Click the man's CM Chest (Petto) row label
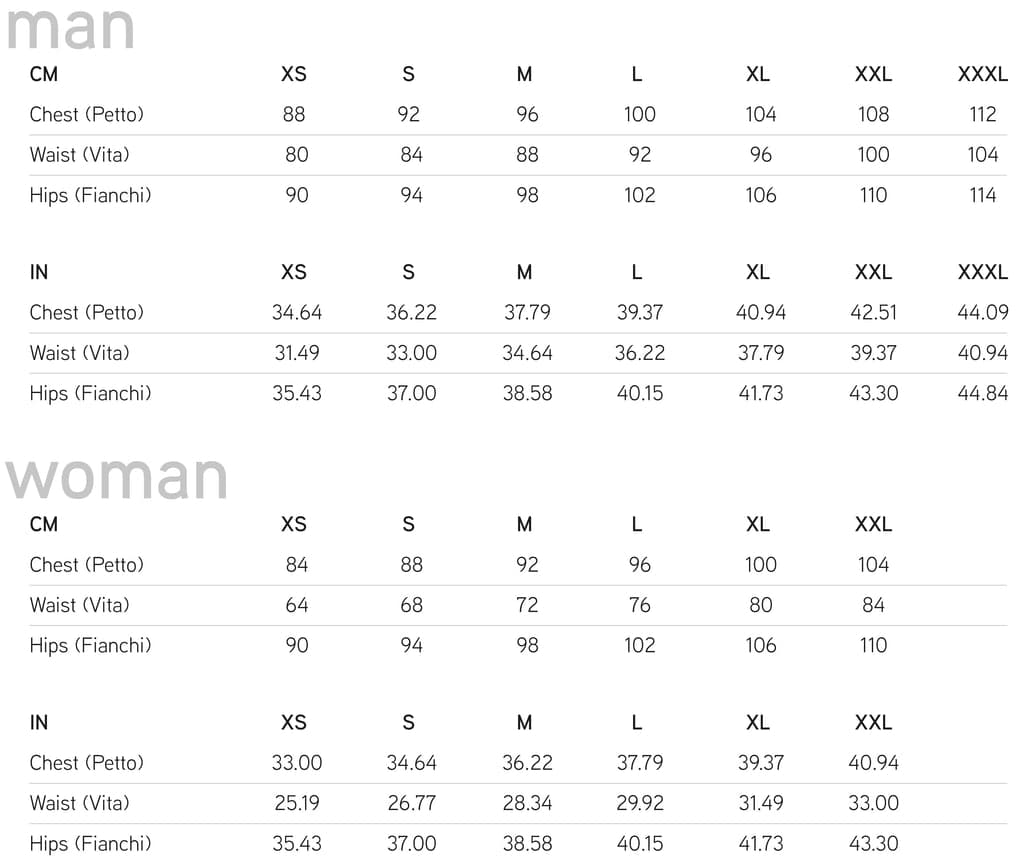 [86, 114]
